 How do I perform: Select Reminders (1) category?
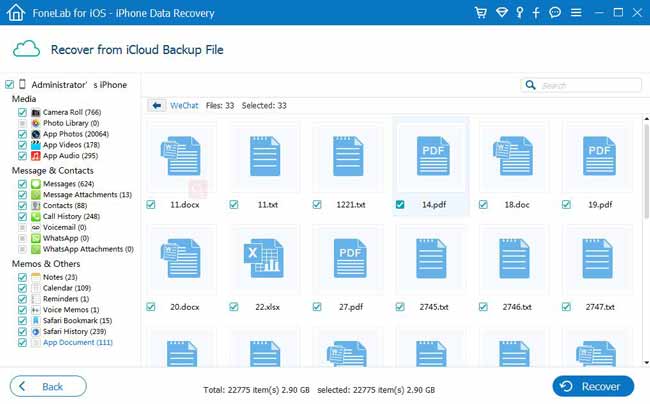tap(66, 299)
